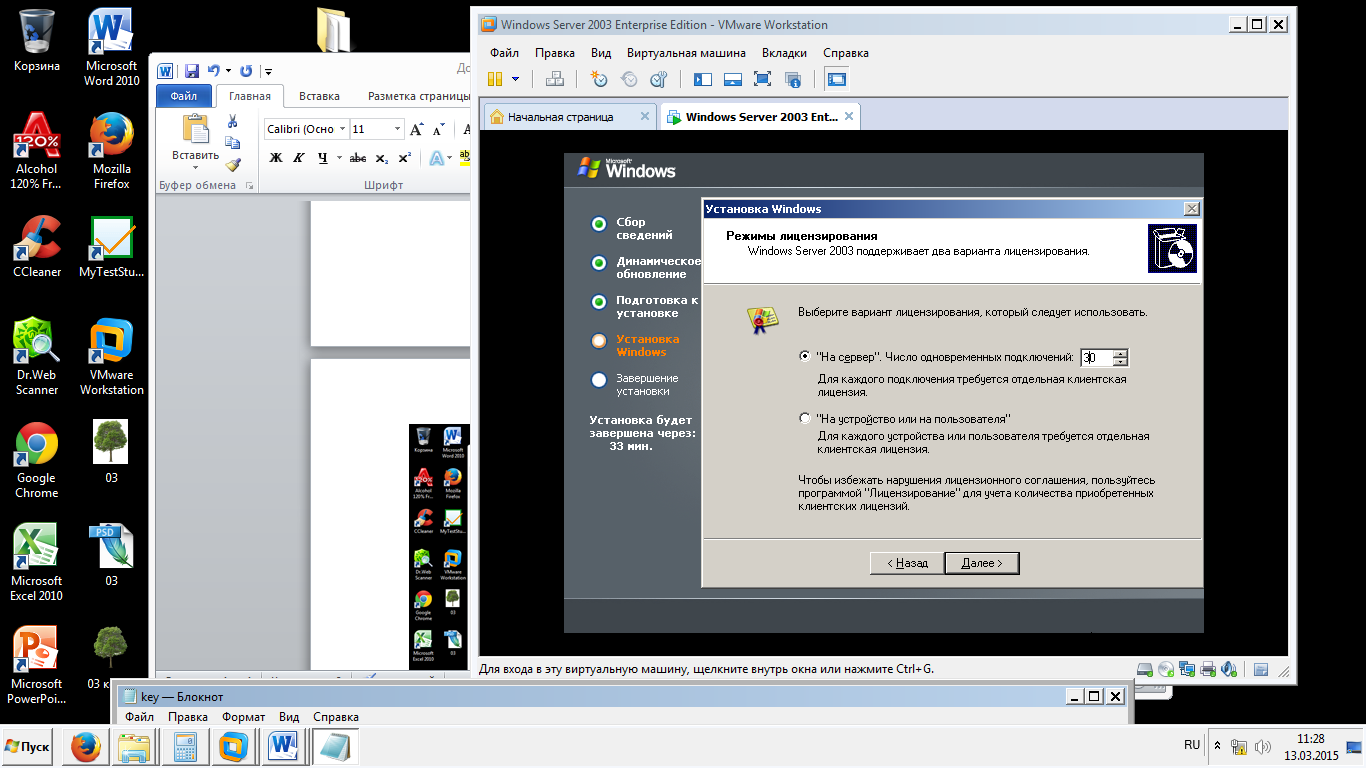Toggle superscript formatting in Word
Image resolution: width=1366 pixels, height=768 pixels.
tap(405, 158)
